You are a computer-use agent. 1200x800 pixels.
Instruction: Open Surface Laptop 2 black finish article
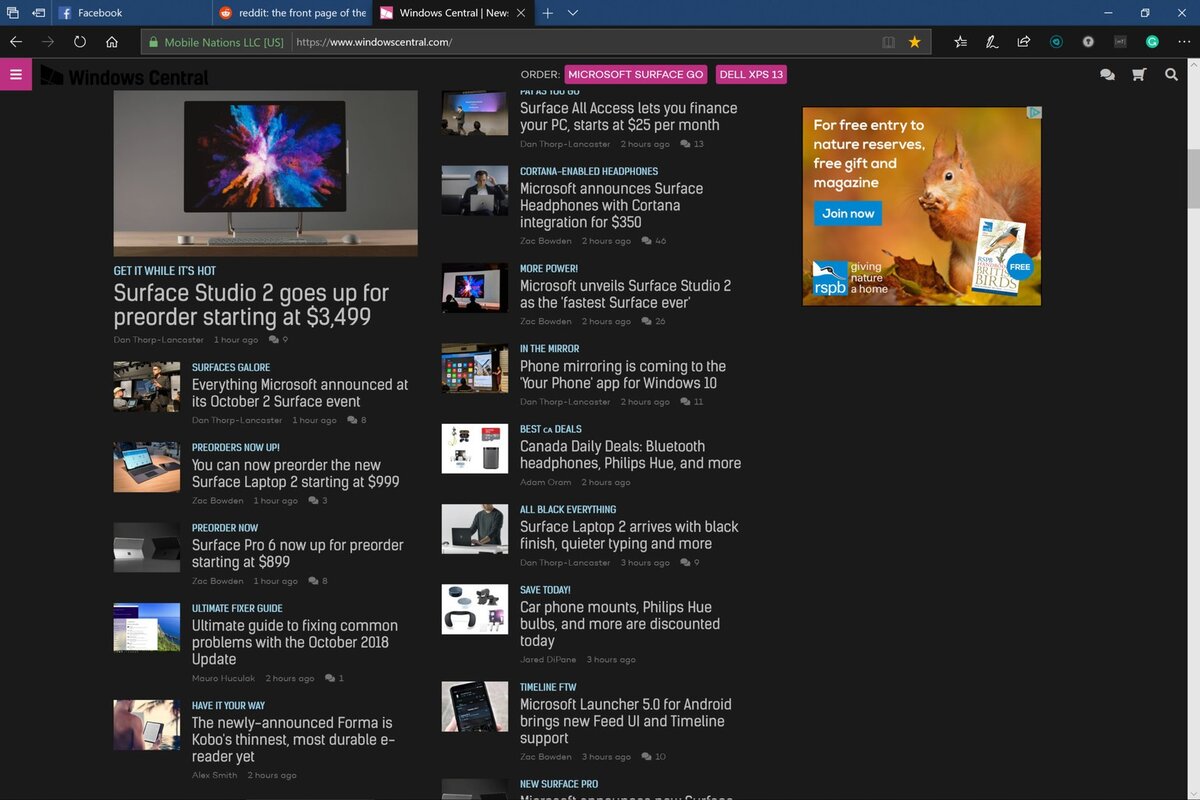coord(630,535)
